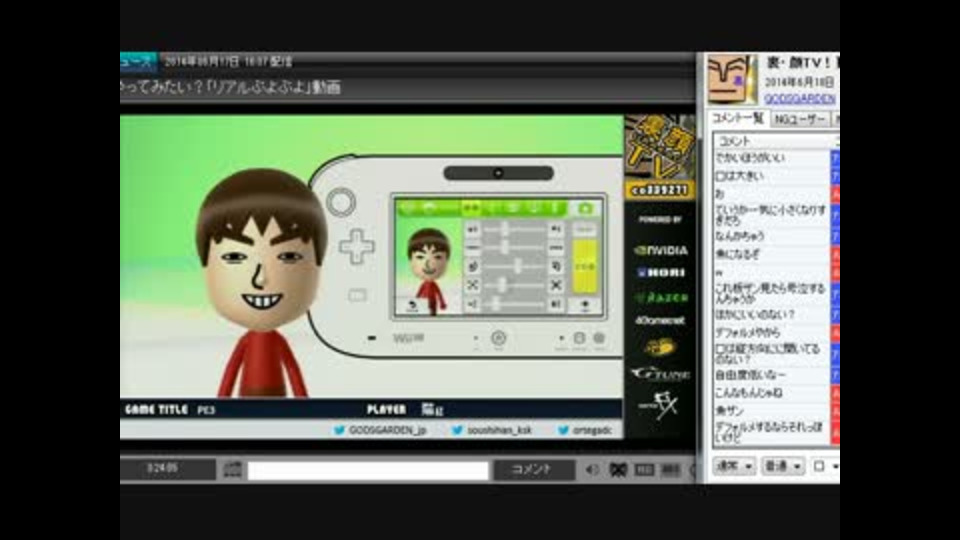
Task: Open the color square dropdown
Action: point(825,467)
